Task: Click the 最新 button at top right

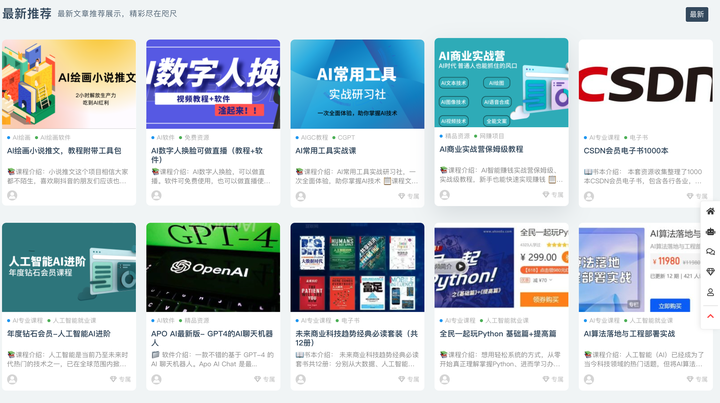Action: point(697,14)
